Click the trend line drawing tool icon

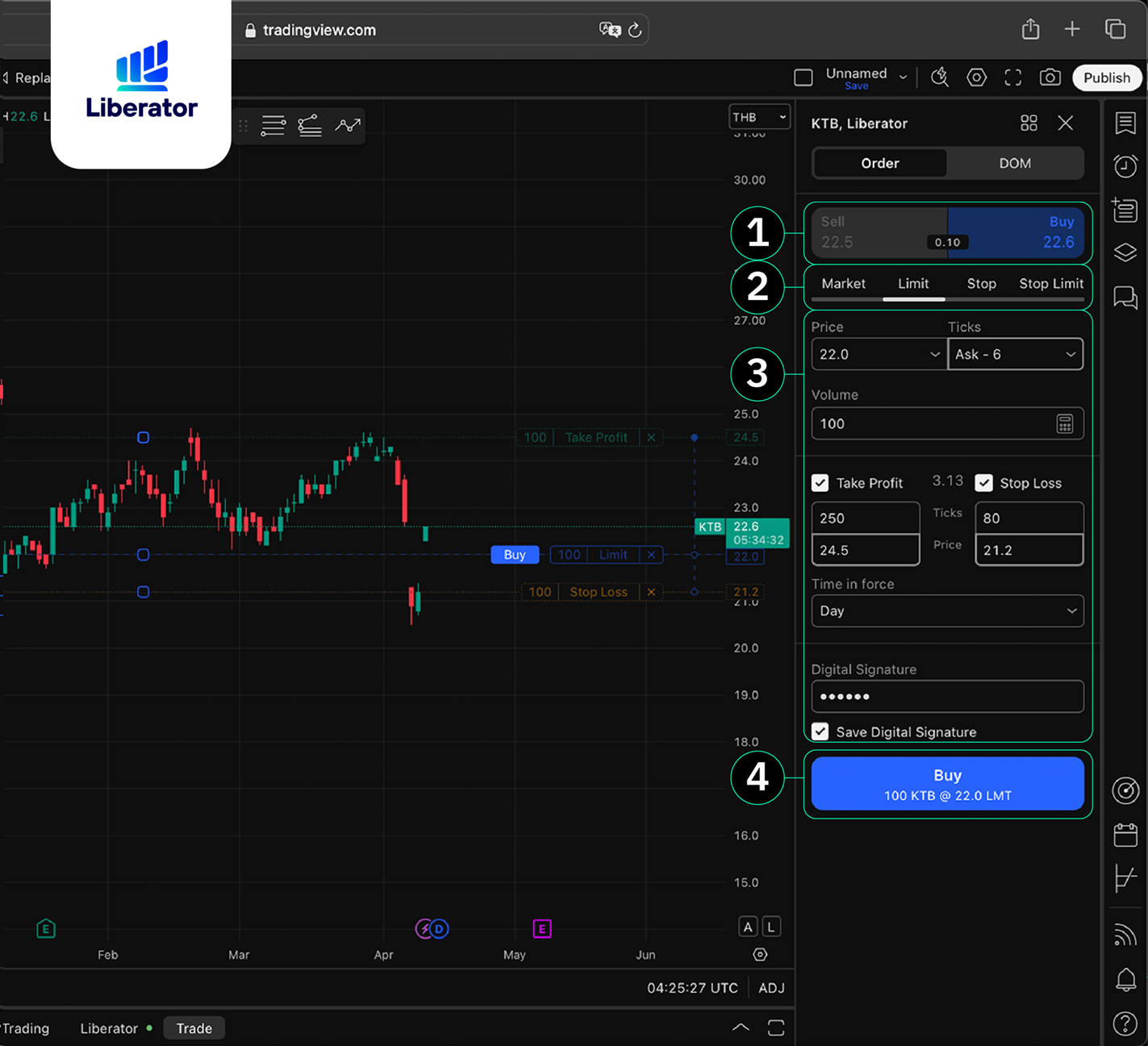(310, 125)
